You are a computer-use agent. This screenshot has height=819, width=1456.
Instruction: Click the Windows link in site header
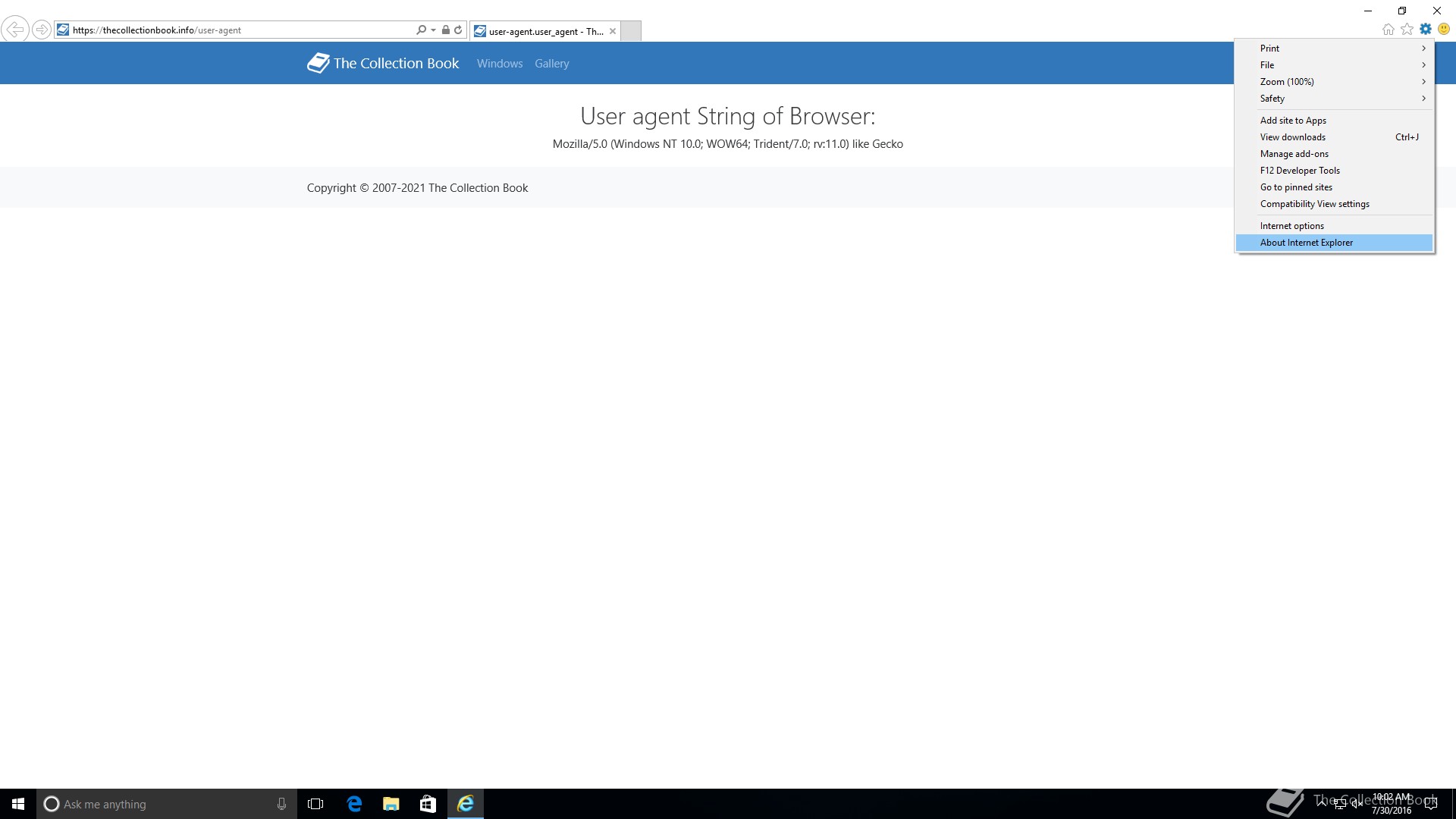(x=500, y=64)
